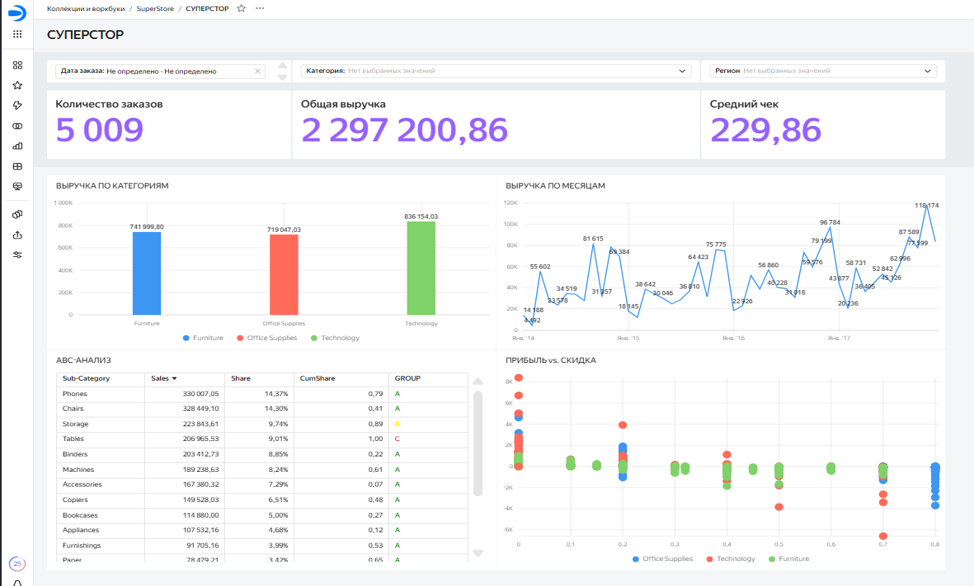Image resolution: width=974 pixels, height=586 pixels.
Task: Click the Binders row share 8,85%
Action: (x=278, y=454)
